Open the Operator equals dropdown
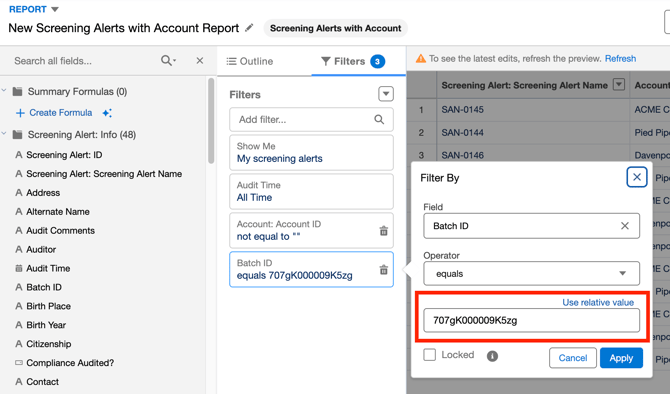Image resolution: width=670 pixels, height=394 pixels. point(531,273)
